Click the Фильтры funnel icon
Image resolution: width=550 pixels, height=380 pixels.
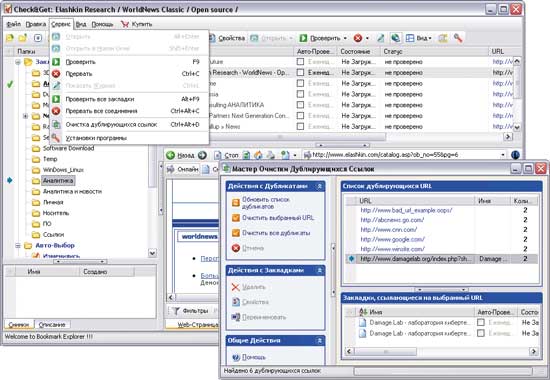point(175,311)
